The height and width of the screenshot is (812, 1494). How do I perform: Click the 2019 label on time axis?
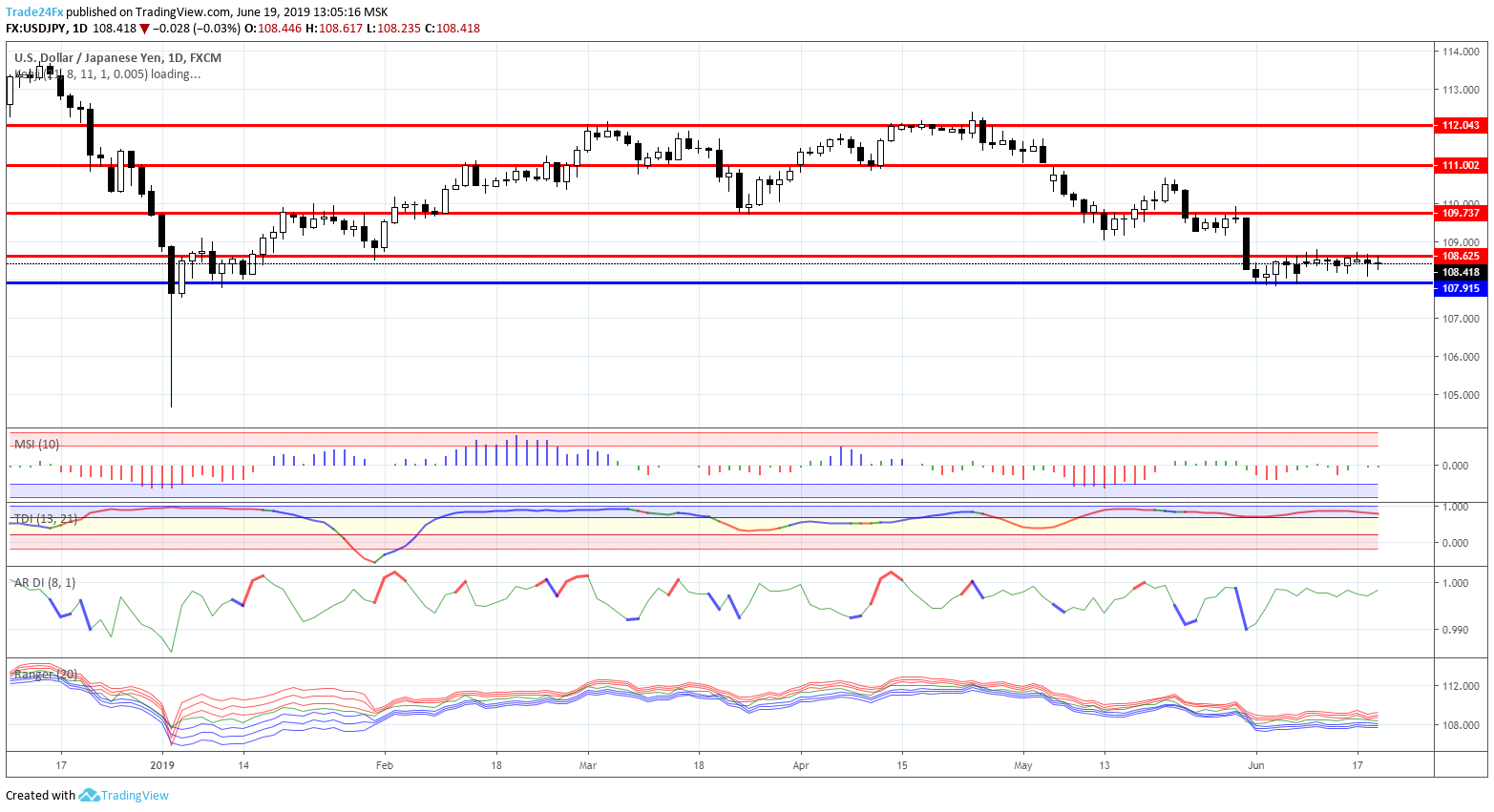[162, 765]
